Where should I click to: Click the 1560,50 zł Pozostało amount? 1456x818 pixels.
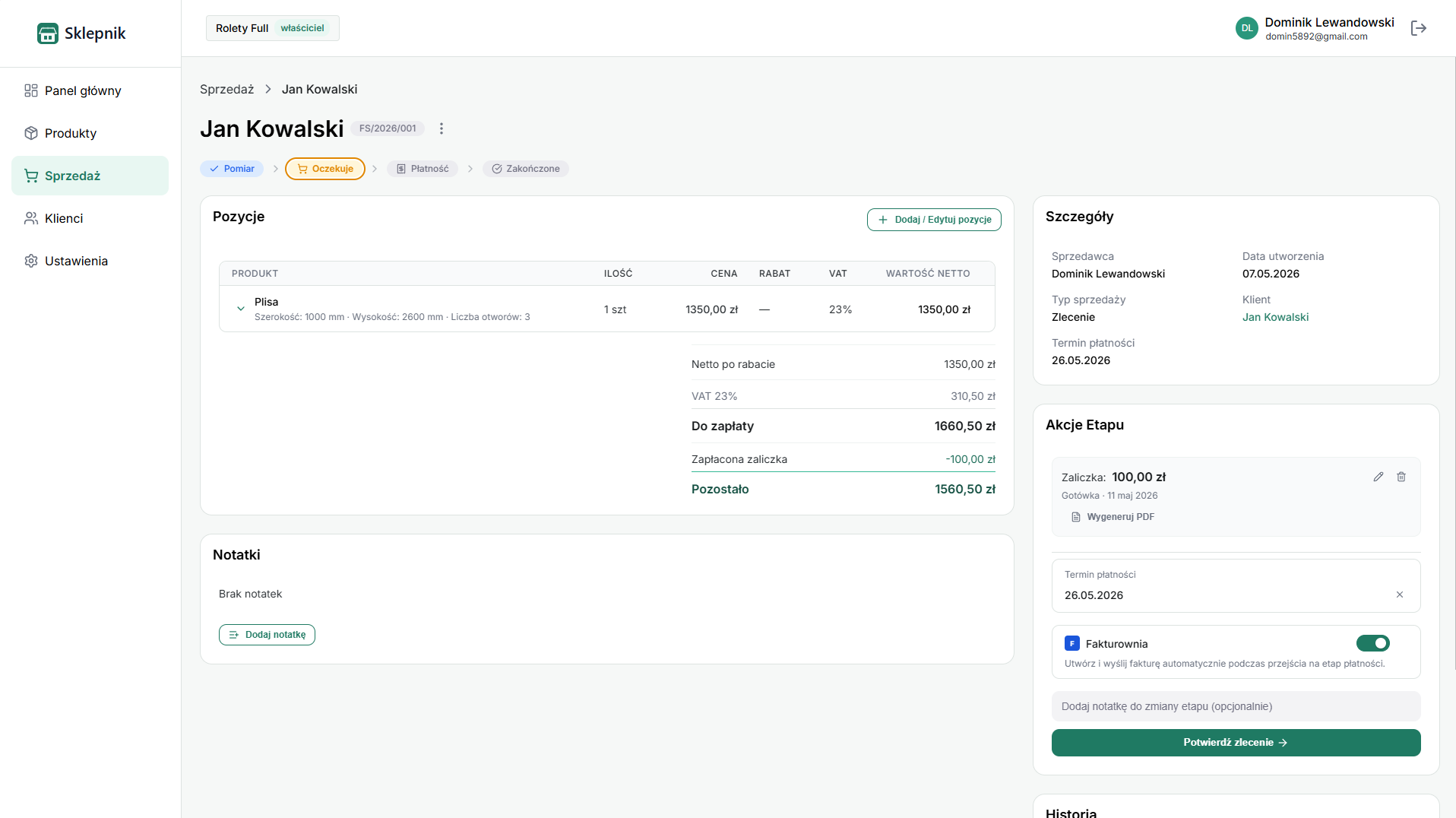[x=964, y=489]
